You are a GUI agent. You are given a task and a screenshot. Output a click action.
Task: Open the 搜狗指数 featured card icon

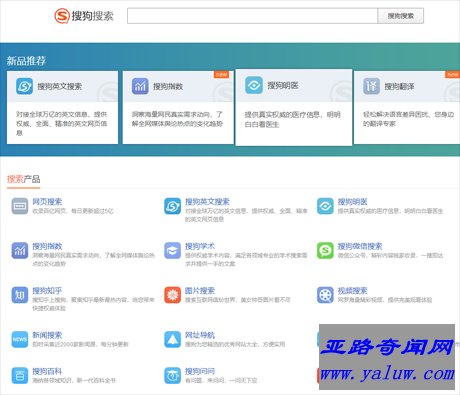pos(140,86)
